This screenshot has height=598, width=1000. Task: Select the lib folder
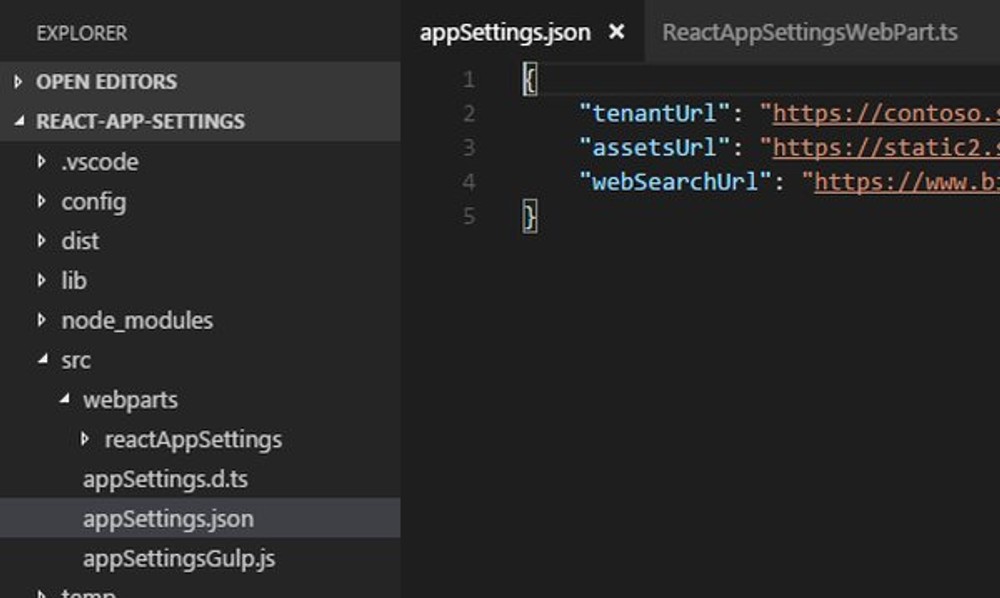point(76,281)
